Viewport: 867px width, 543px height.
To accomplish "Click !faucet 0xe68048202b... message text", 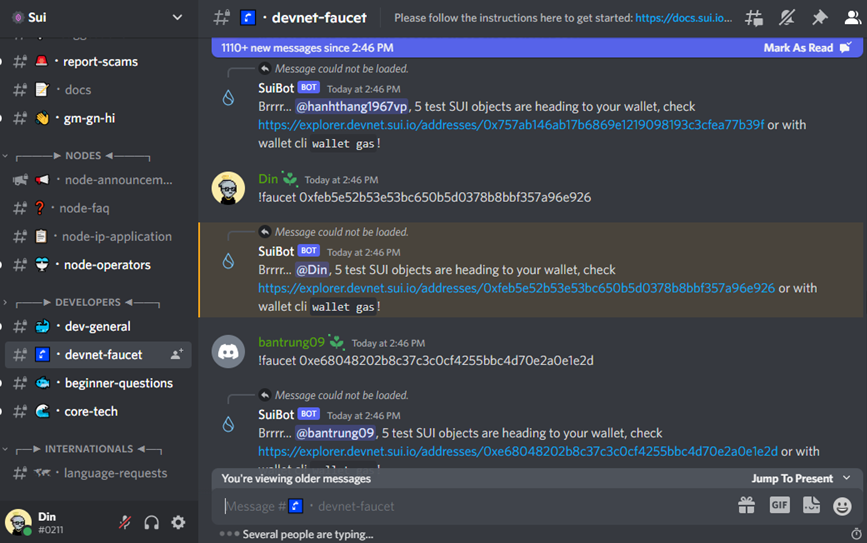I will pos(426,361).
